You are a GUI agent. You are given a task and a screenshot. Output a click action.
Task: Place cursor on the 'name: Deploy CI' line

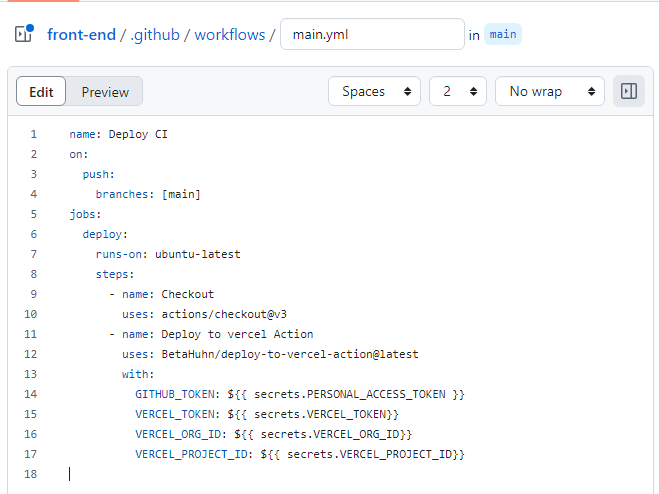(119, 134)
